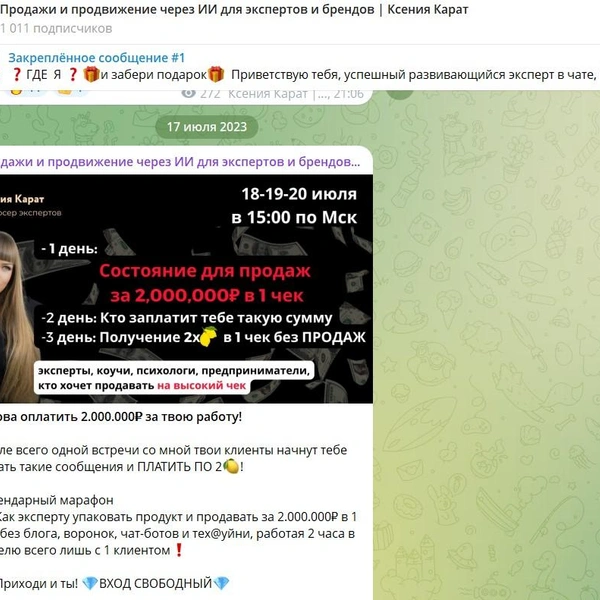
Task: Click the red exclamation mark after клиентом
Action: (179, 550)
